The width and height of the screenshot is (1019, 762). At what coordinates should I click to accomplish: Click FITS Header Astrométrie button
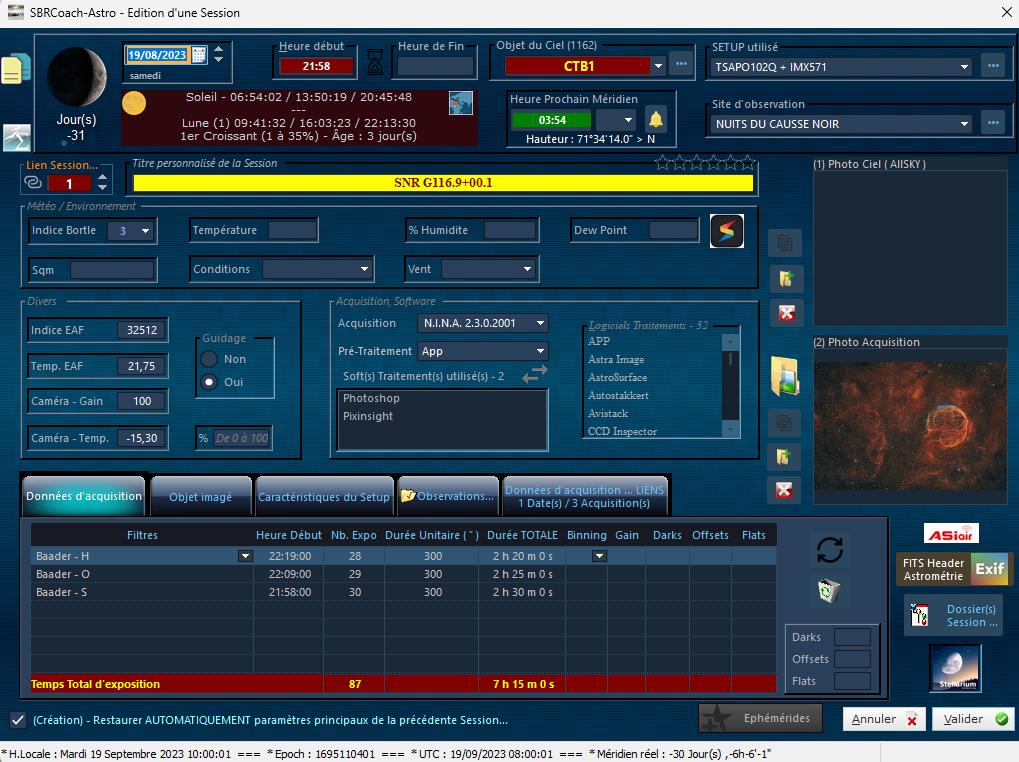click(x=933, y=569)
